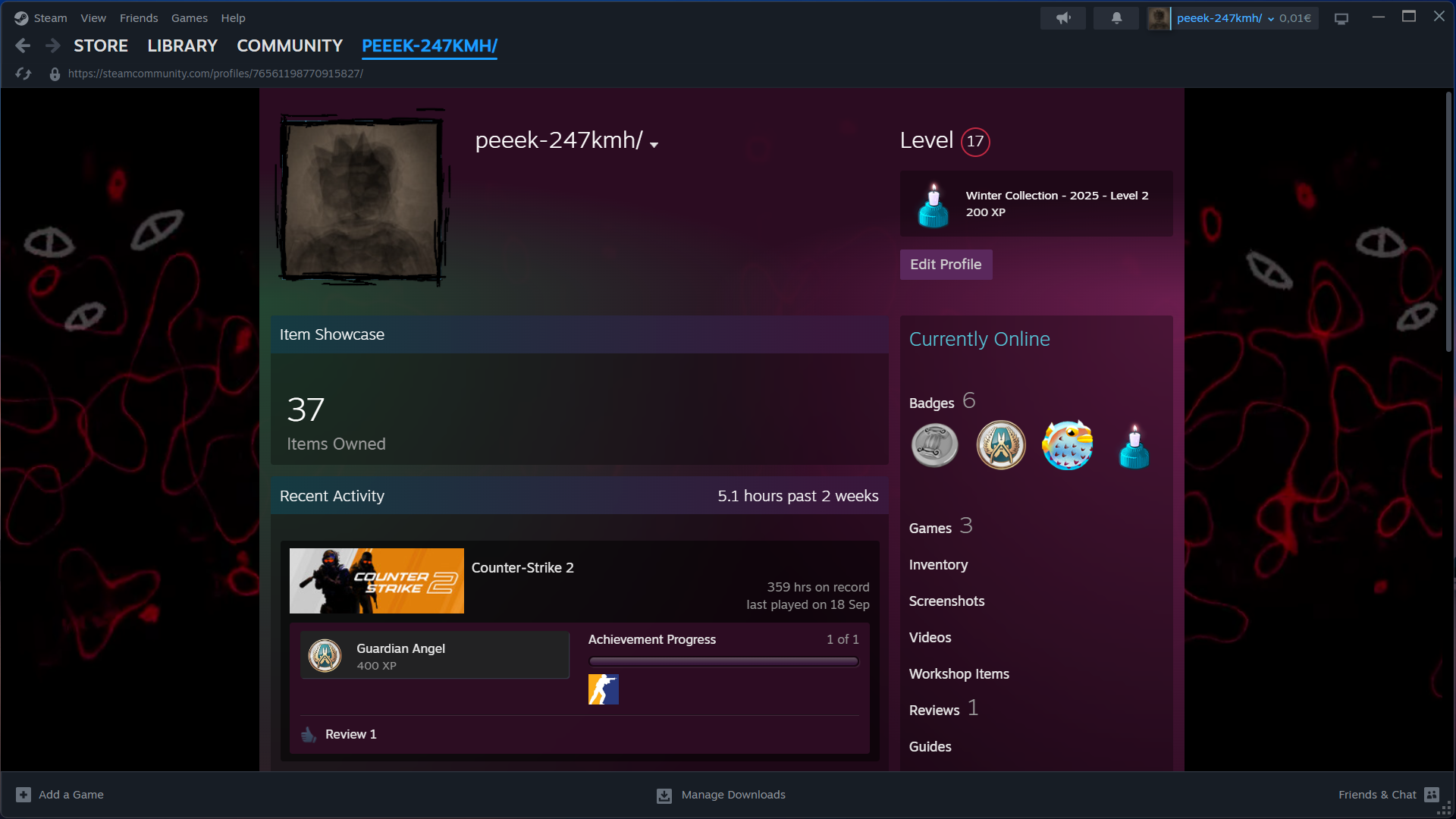Open the Games menu

click(x=189, y=18)
